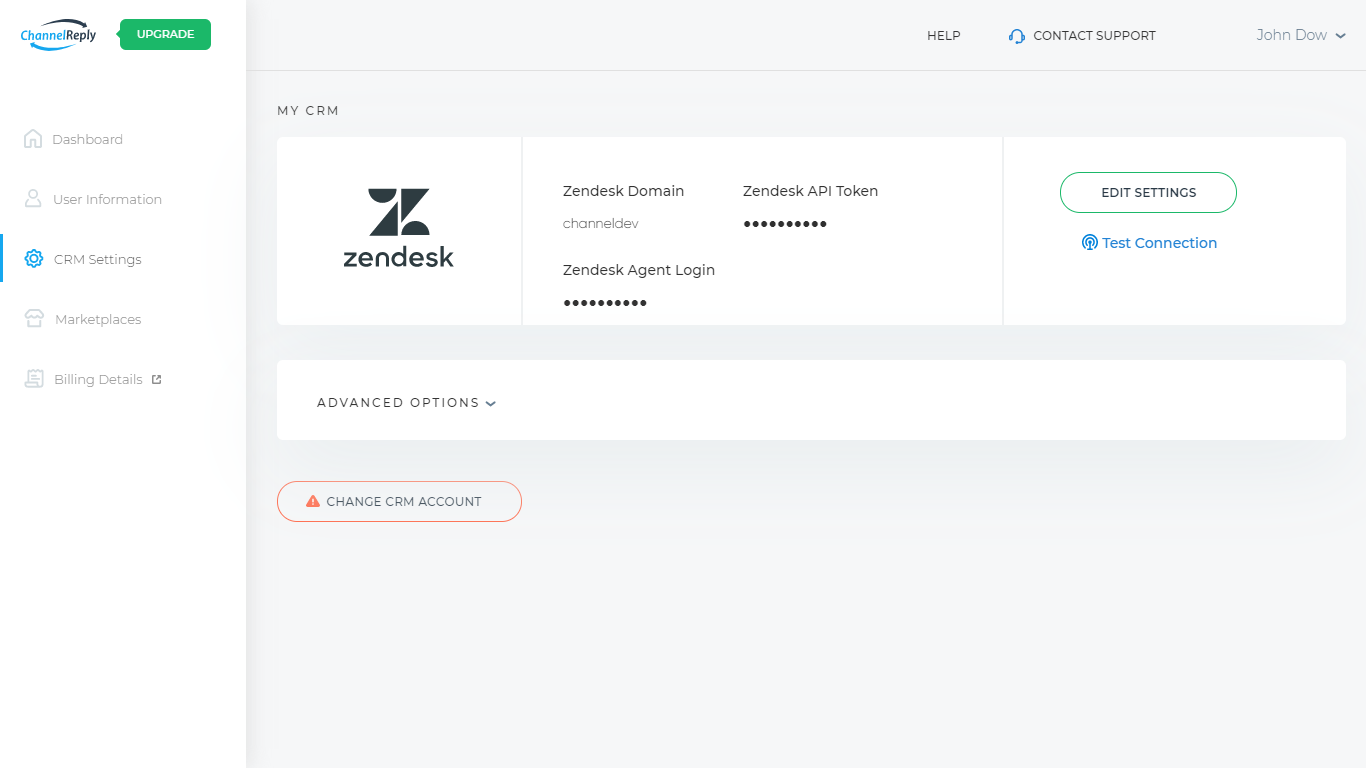The image size is (1366, 768).
Task: Click the Marketplaces store icon
Action: pyautogui.click(x=35, y=319)
